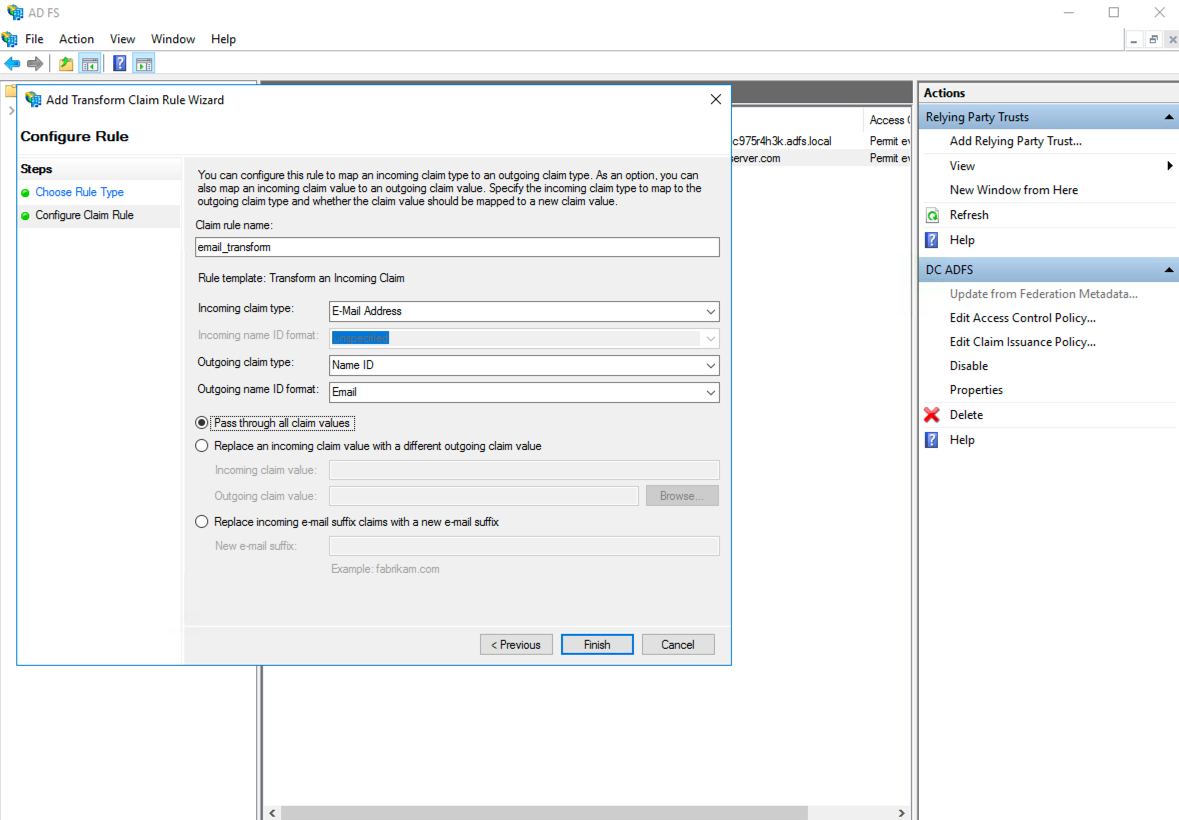Image resolution: width=1179 pixels, height=820 pixels.
Task: Click the red Delete icon under DC ADFS
Action: click(931, 414)
